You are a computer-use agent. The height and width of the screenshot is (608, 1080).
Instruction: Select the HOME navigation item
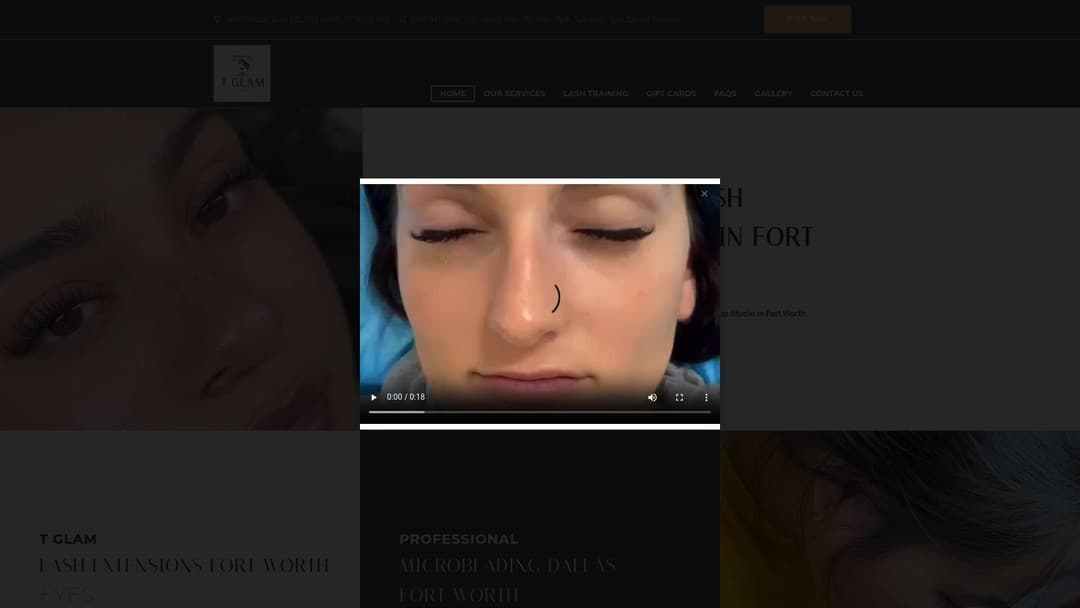pyautogui.click(x=452, y=93)
